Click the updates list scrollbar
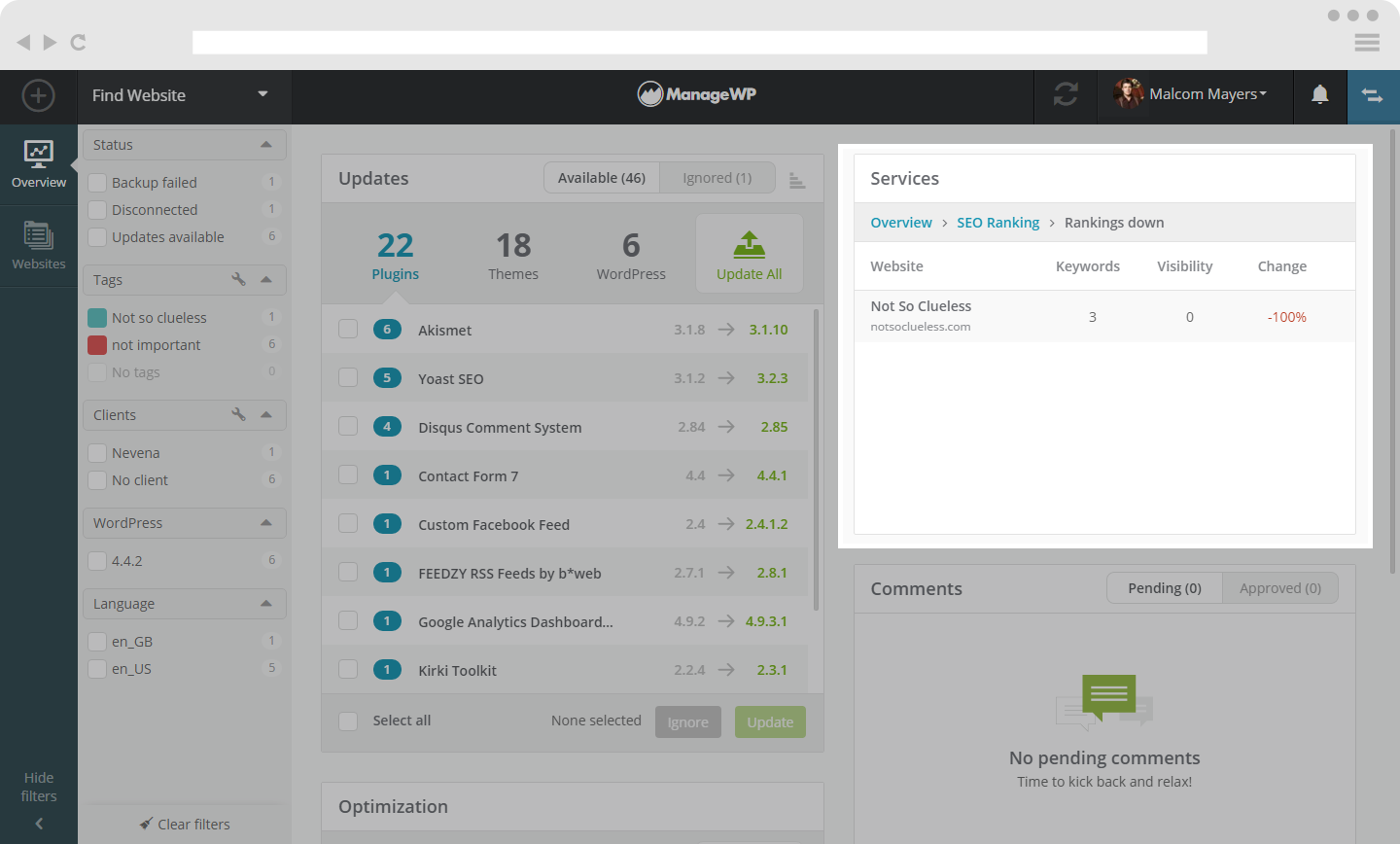The width and height of the screenshot is (1400, 844). [816, 459]
